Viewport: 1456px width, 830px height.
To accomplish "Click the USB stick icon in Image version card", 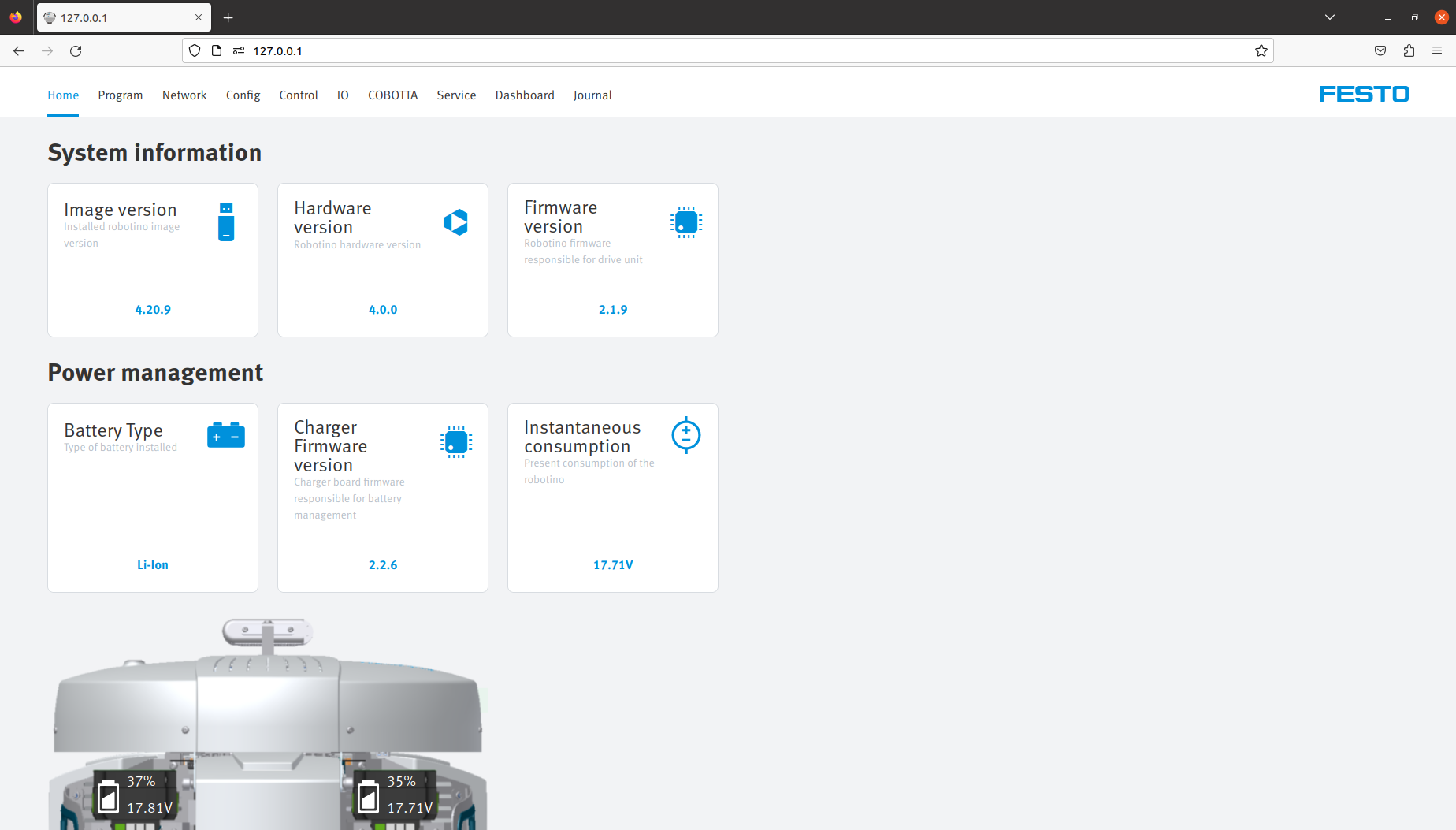I will click(x=226, y=221).
